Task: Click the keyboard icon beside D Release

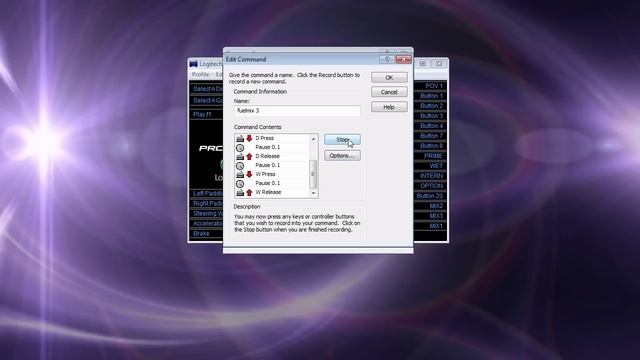Action: 240,156
